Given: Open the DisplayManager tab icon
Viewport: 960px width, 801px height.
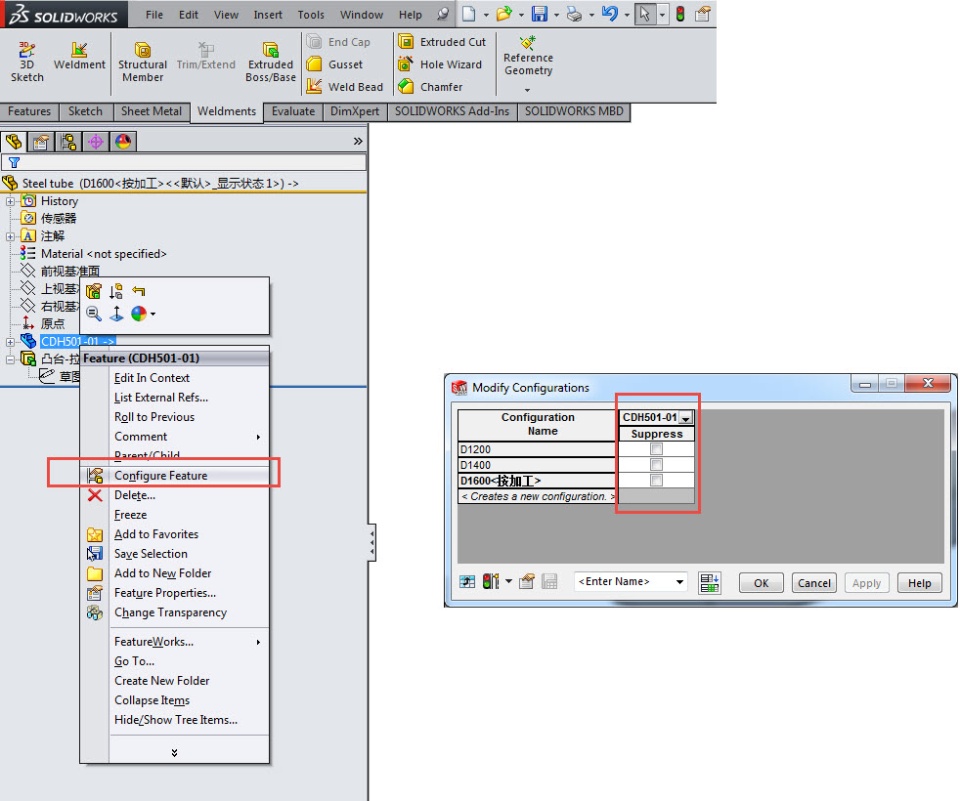Looking at the screenshot, I should click(123, 141).
